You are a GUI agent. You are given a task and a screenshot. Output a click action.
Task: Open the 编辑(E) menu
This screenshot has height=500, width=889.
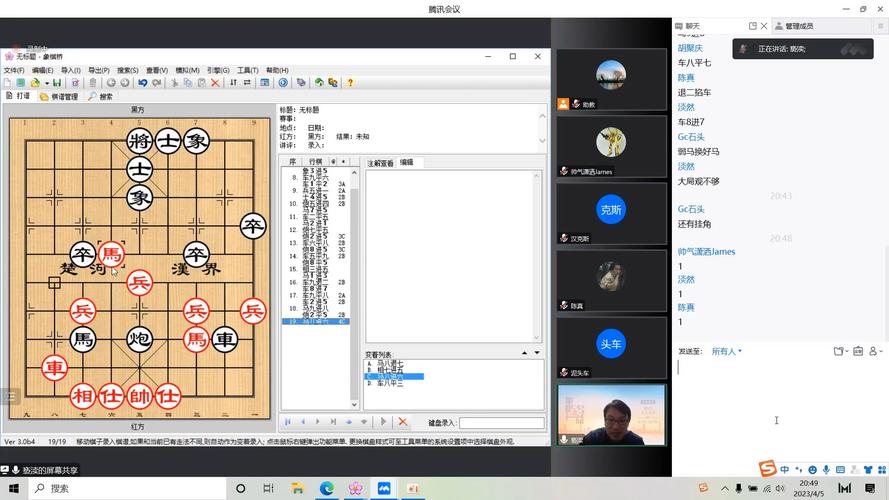43,70
